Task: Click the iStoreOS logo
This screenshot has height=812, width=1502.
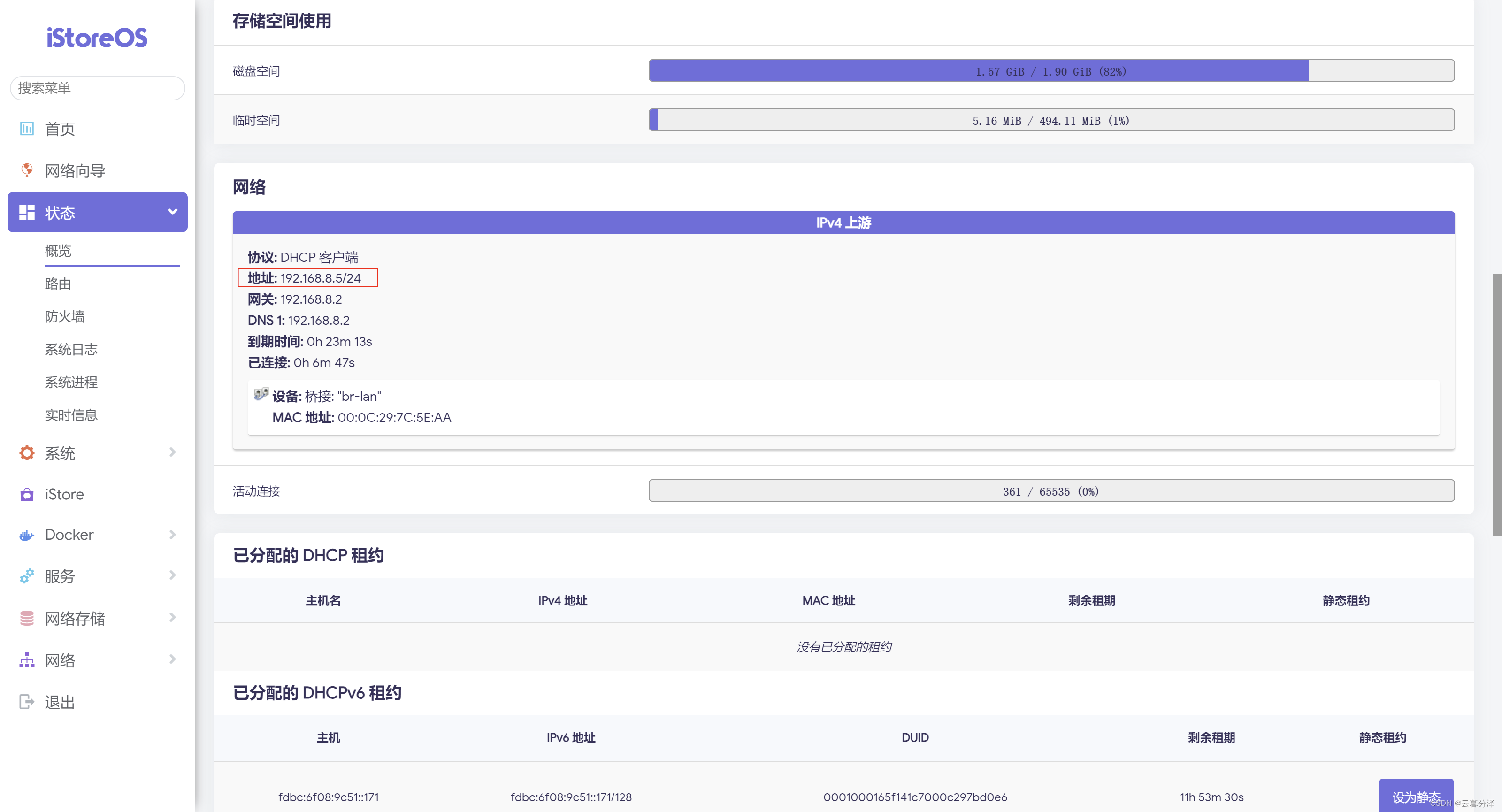Action: coord(97,38)
